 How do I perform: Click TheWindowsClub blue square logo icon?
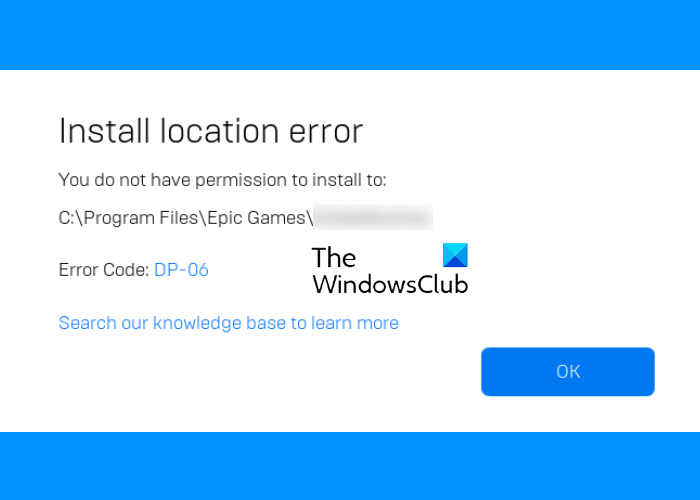click(x=455, y=255)
